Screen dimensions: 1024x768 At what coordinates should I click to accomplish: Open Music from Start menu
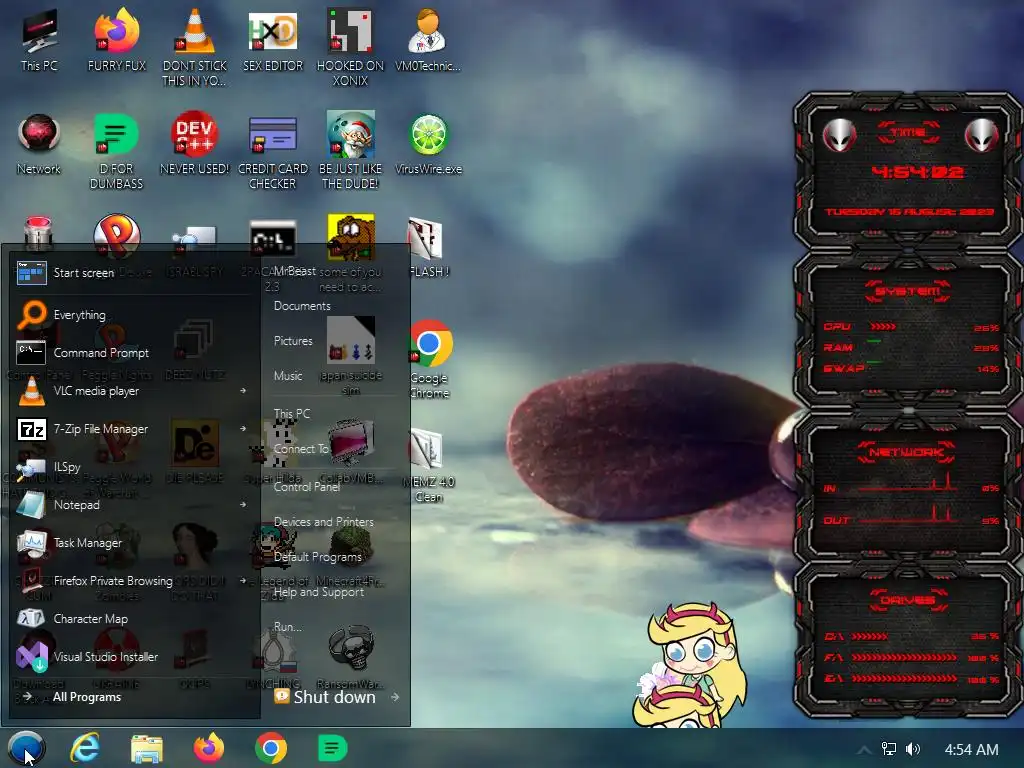288,376
